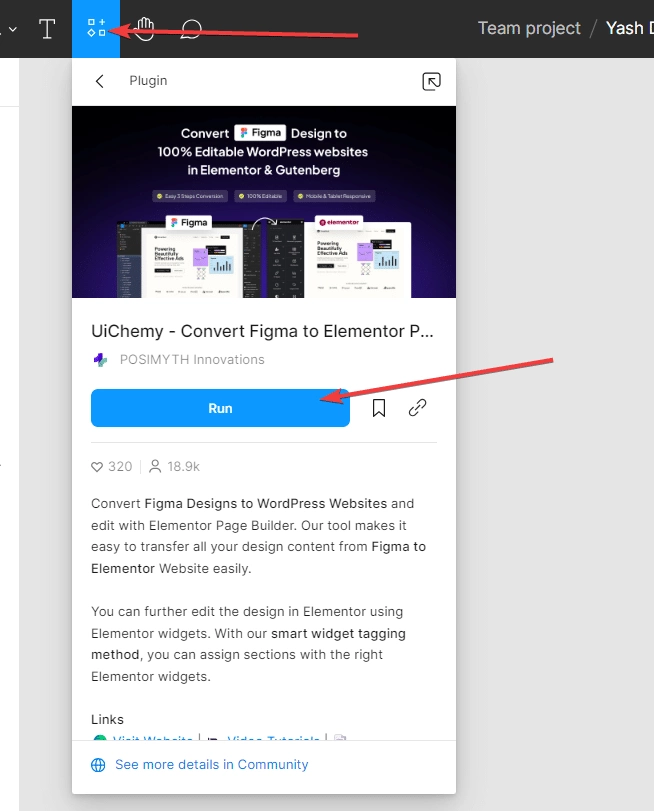Save the plugin with the bookmark icon
The width and height of the screenshot is (654, 811).
[x=379, y=408]
